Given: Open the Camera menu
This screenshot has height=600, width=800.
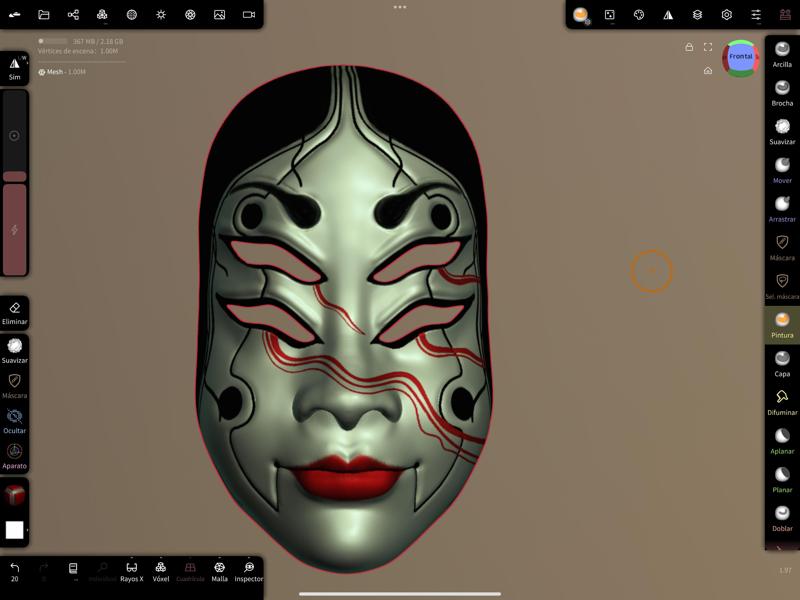Looking at the screenshot, I should click(249, 15).
